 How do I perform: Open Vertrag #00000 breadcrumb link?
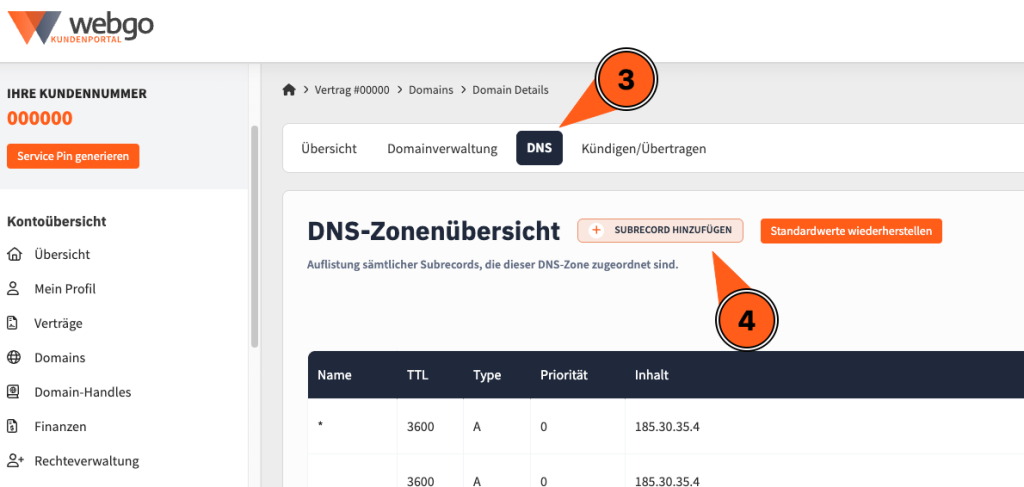(x=353, y=90)
